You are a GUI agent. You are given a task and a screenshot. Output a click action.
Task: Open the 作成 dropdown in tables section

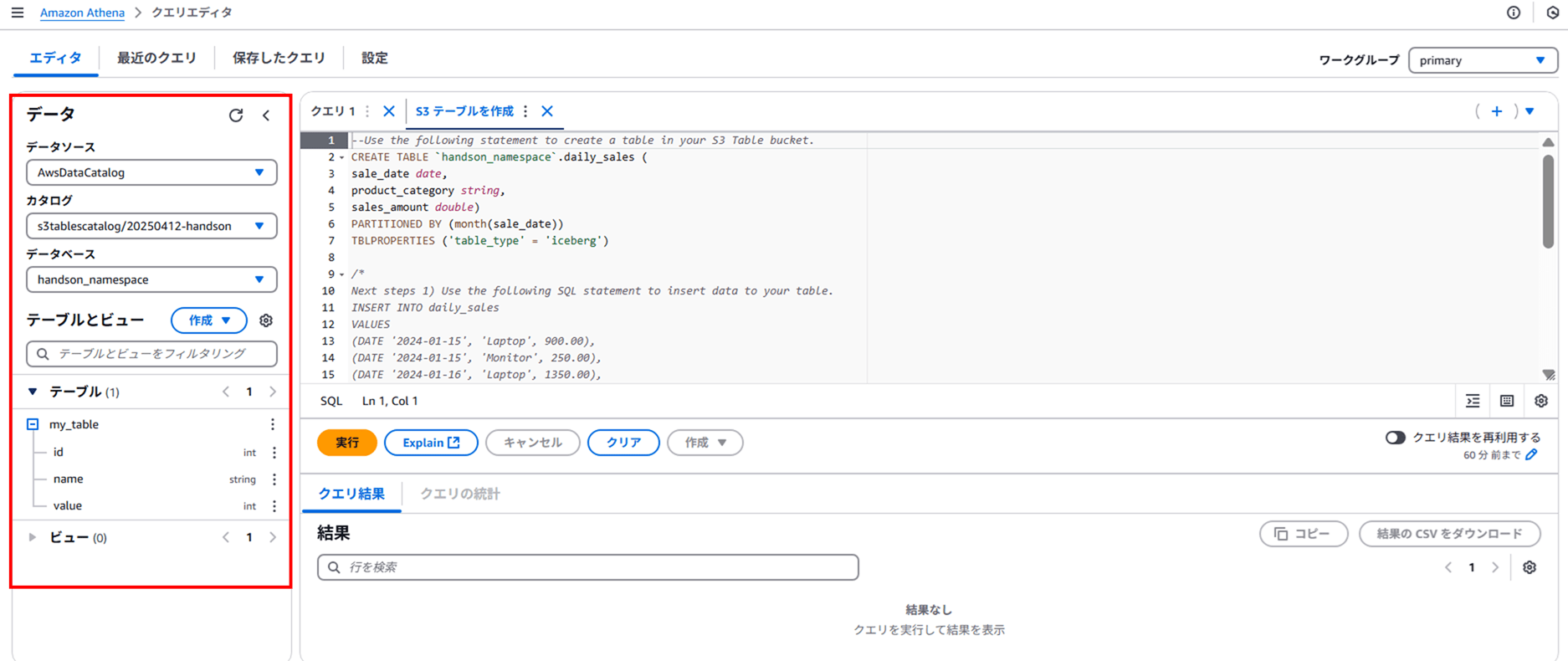(209, 320)
